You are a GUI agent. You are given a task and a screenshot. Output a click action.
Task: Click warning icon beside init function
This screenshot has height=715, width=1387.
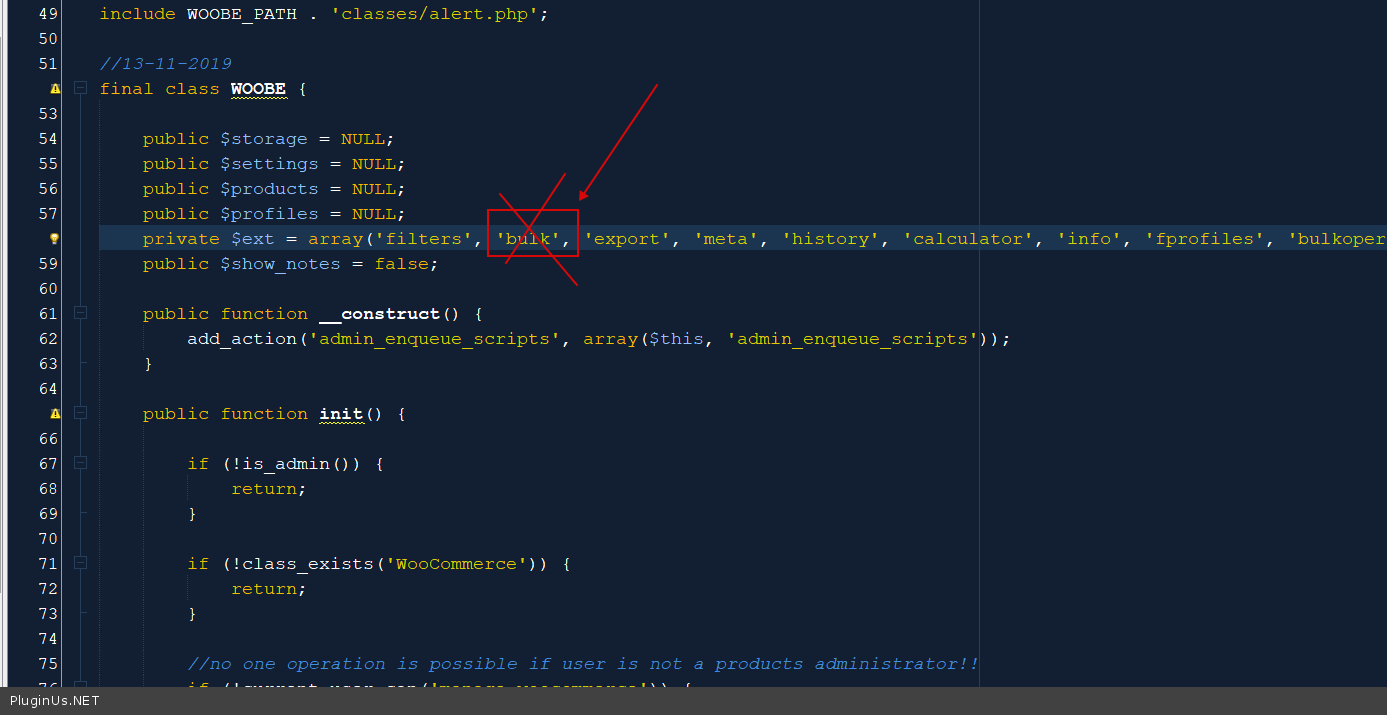tap(55, 414)
